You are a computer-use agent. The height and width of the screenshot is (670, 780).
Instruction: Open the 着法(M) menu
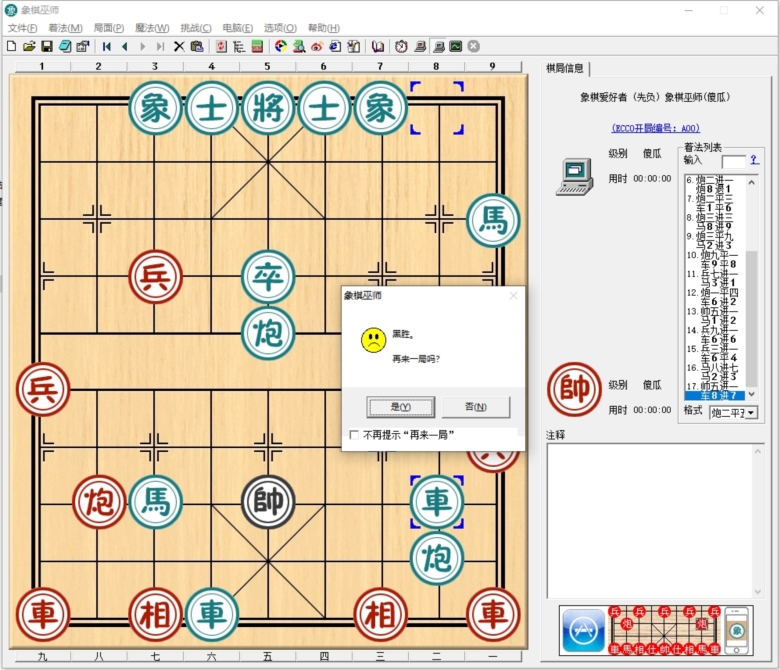tap(65, 28)
